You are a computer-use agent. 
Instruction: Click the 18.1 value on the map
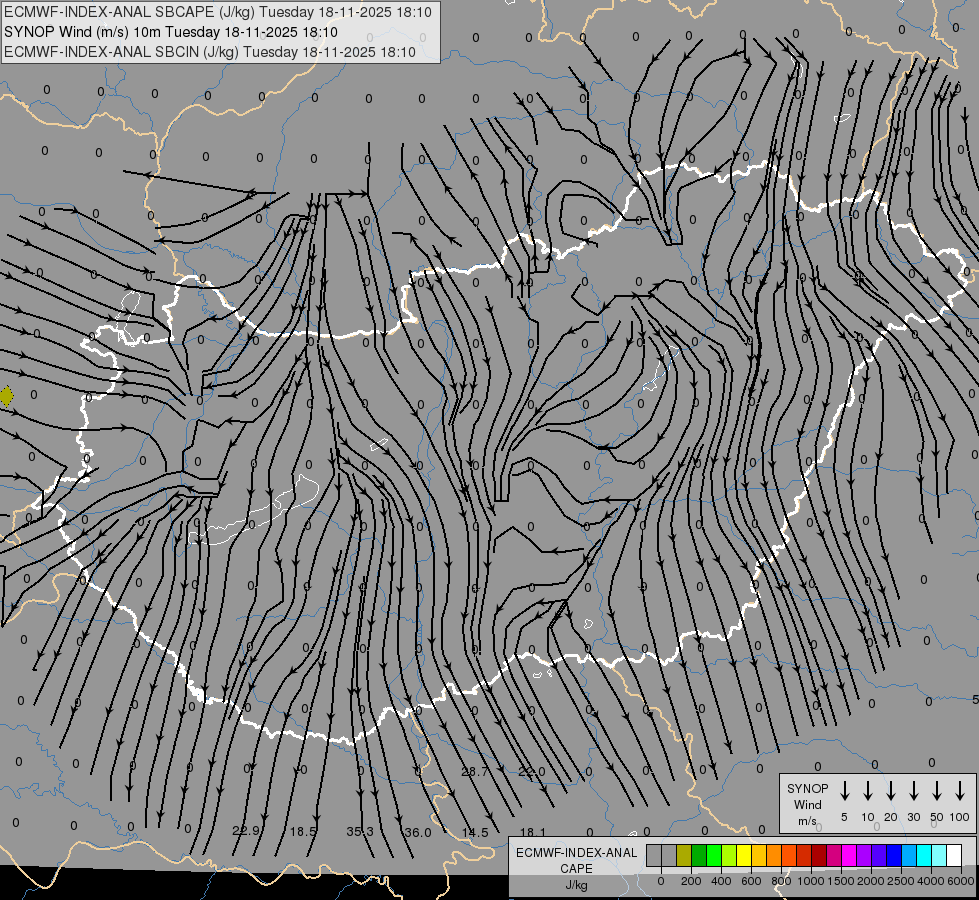point(533,833)
